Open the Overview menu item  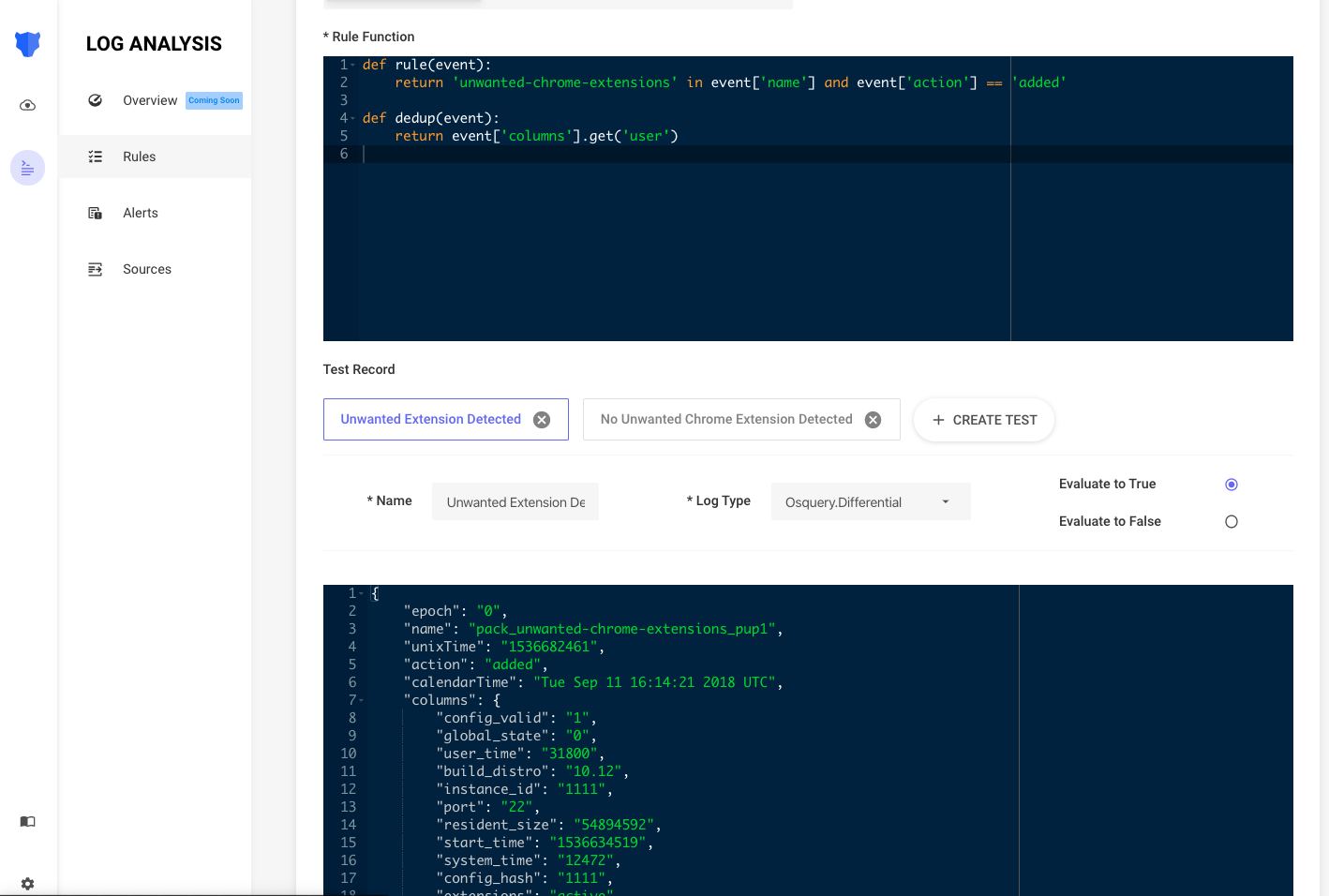pos(156,100)
